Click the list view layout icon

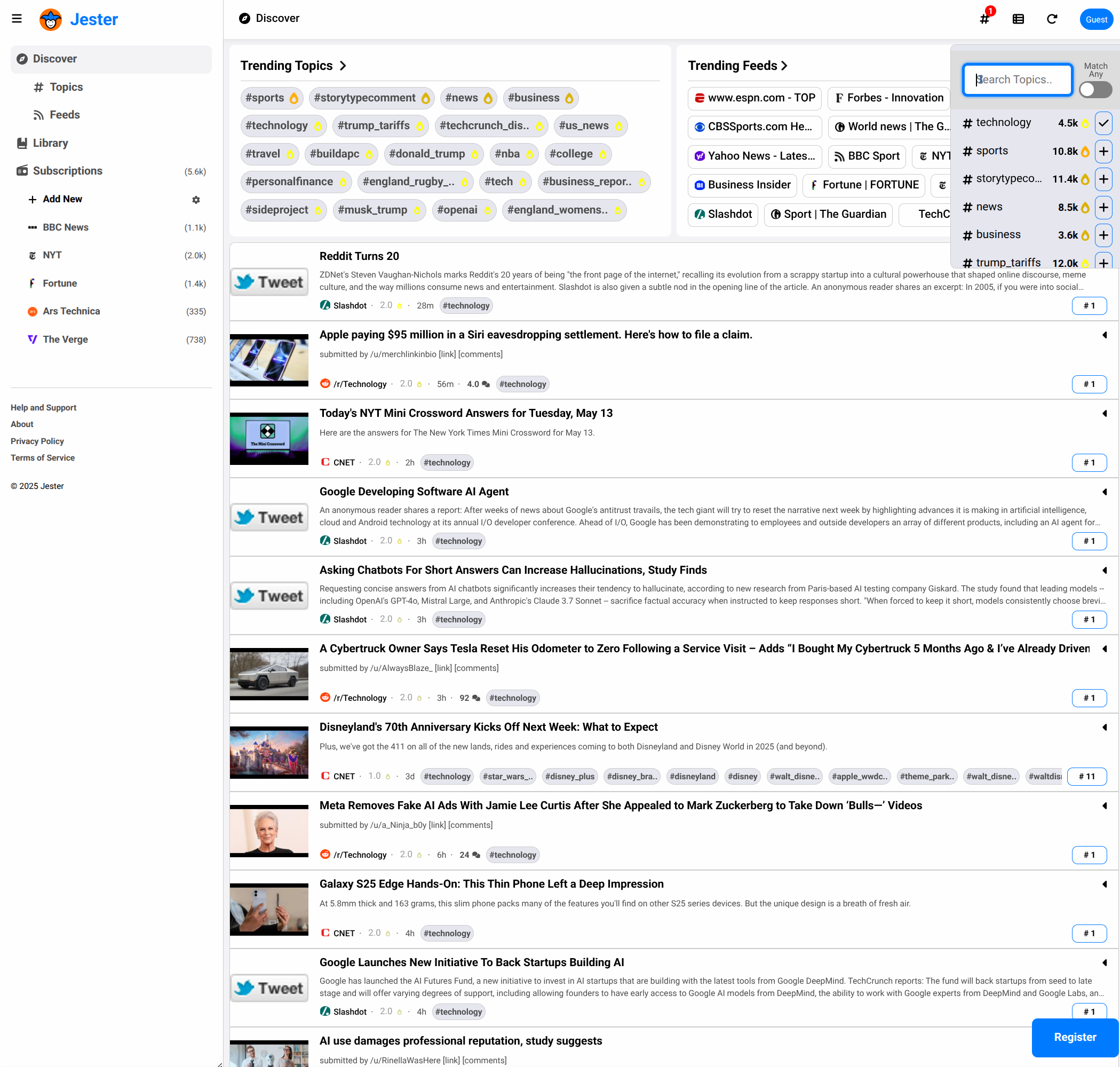pyautogui.click(x=1018, y=19)
